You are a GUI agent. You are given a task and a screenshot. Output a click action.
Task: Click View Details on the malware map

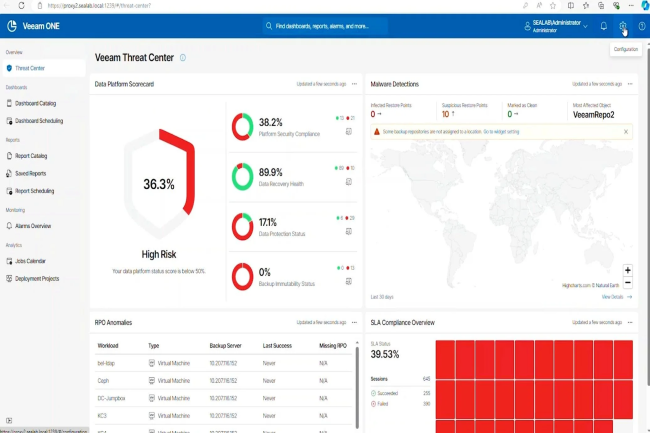[x=615, y=297]
